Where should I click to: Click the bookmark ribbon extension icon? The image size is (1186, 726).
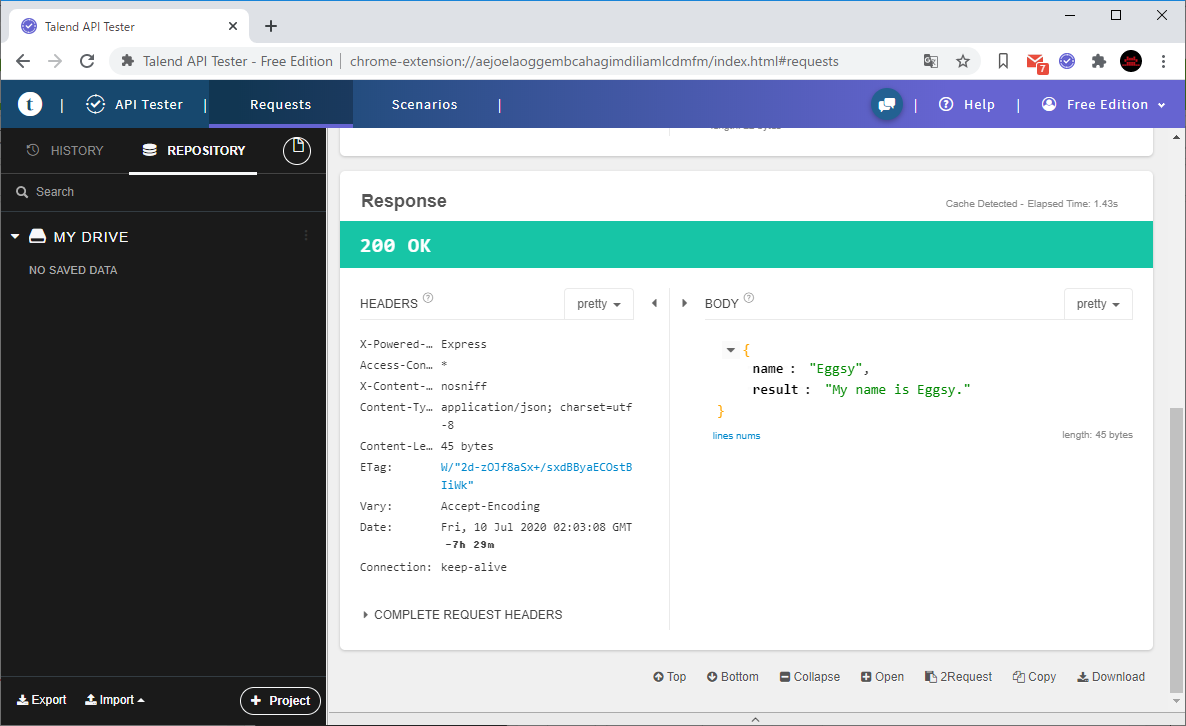click(1003, 61)
